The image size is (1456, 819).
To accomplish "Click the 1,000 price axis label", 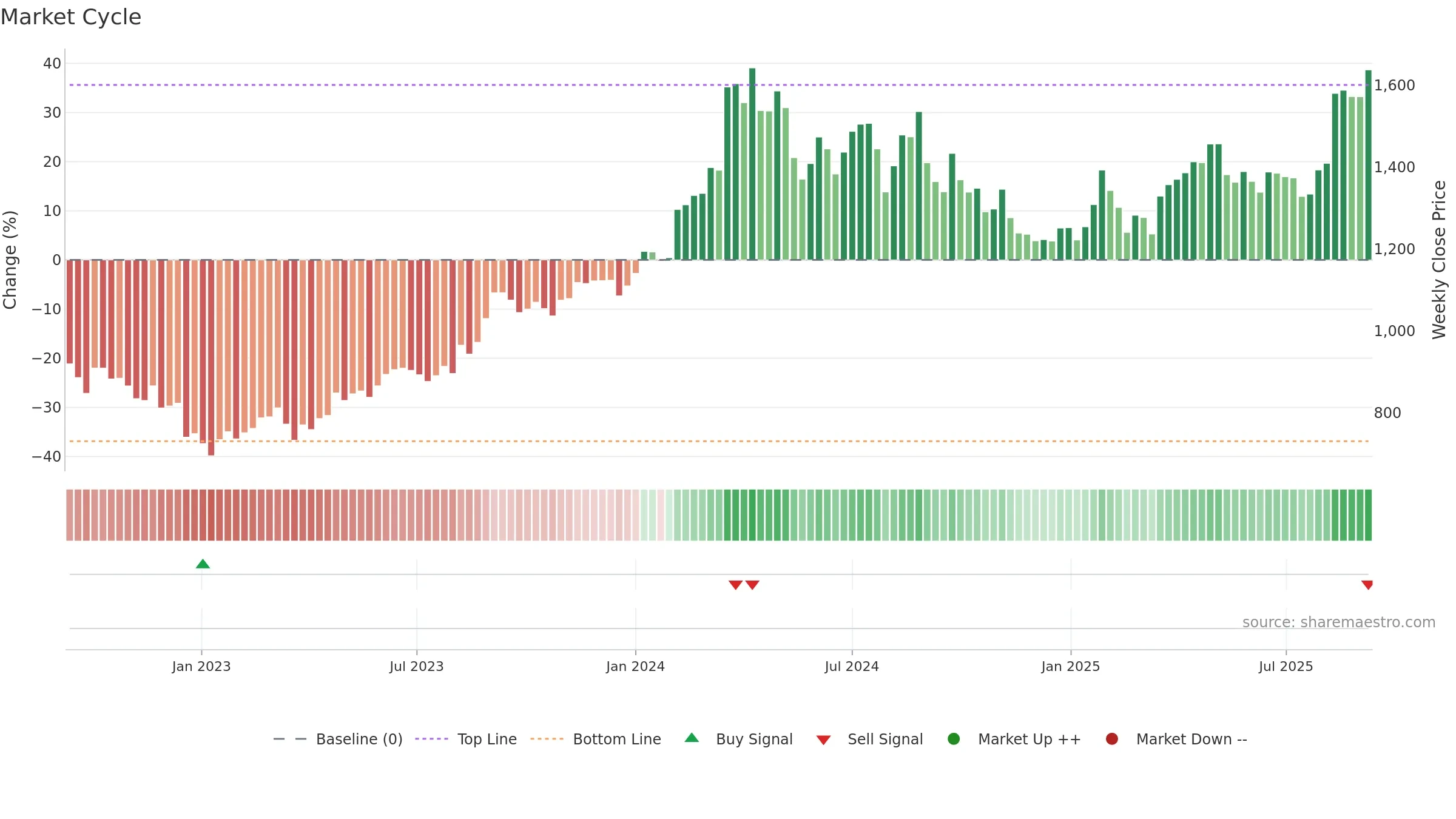I will click(x=1395, y=331).
